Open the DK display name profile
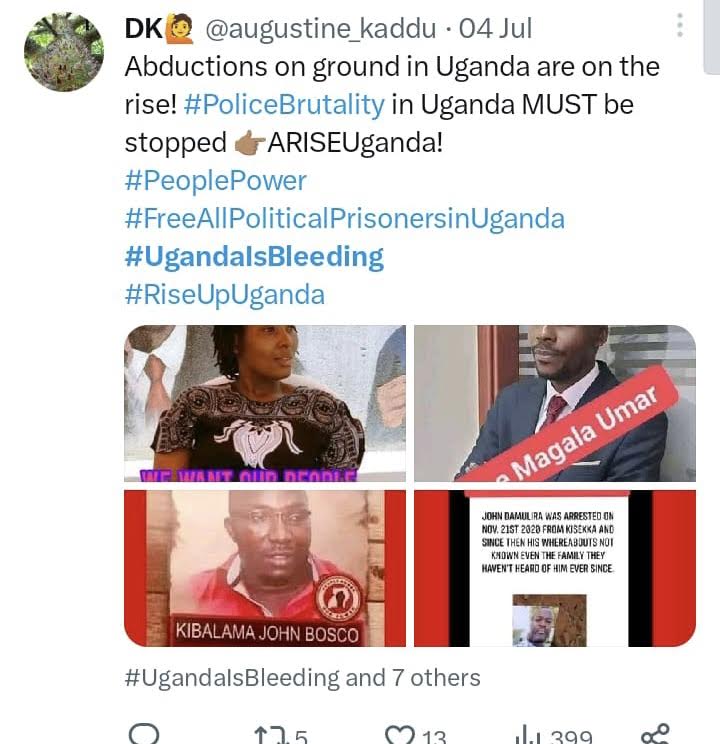 pyautogui.click(x=144, y=28)
